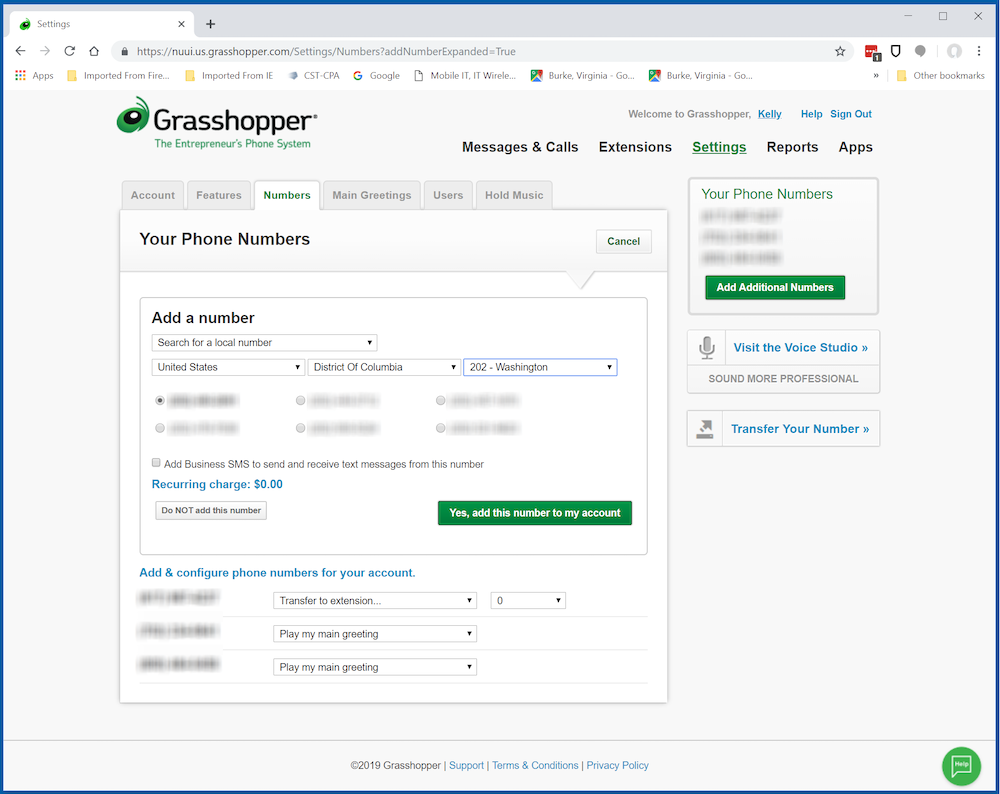The image size is (1000, 794).
Task: Select the top-row right phone number radio
Action: (441, 401)
